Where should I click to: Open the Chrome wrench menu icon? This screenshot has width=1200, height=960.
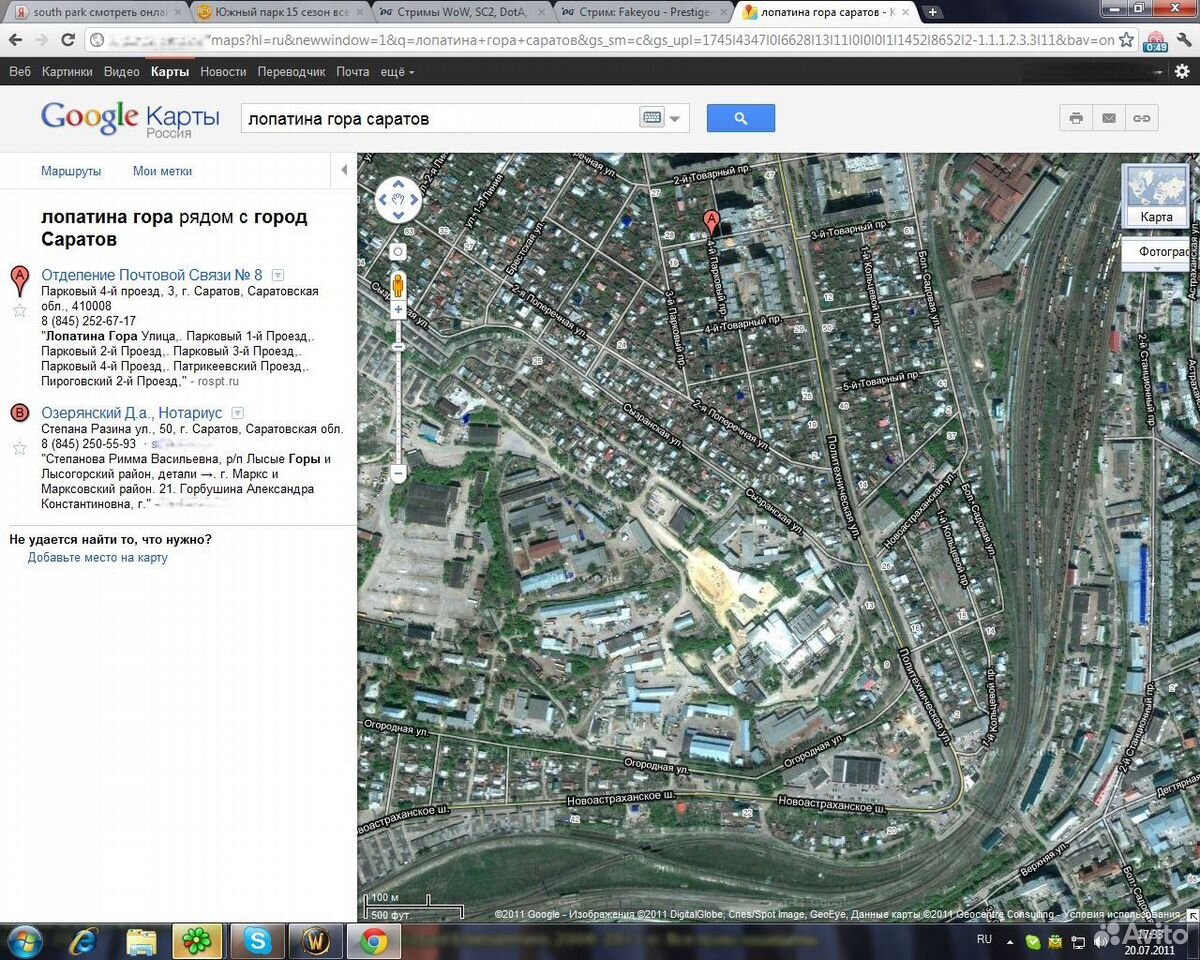1182,41
